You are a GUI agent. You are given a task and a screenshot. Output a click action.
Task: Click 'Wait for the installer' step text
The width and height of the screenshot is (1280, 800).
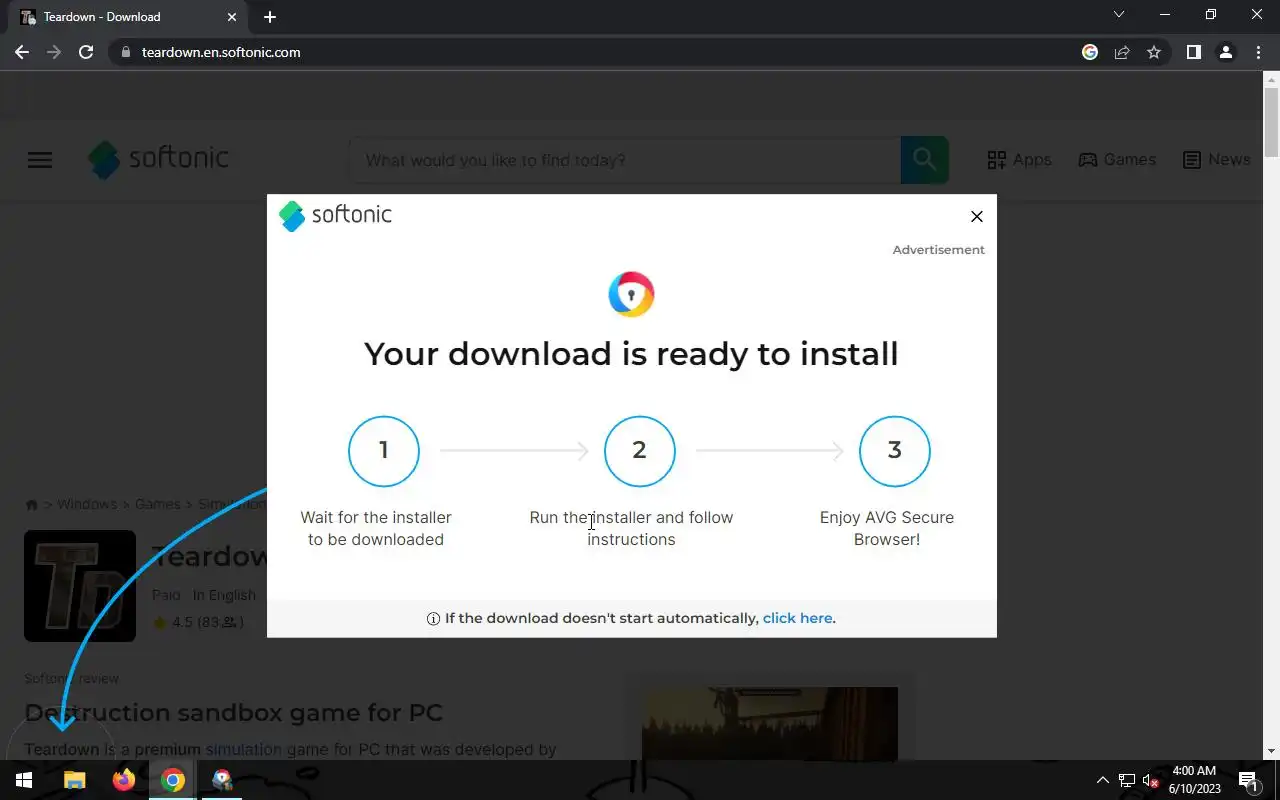[376, 528]
